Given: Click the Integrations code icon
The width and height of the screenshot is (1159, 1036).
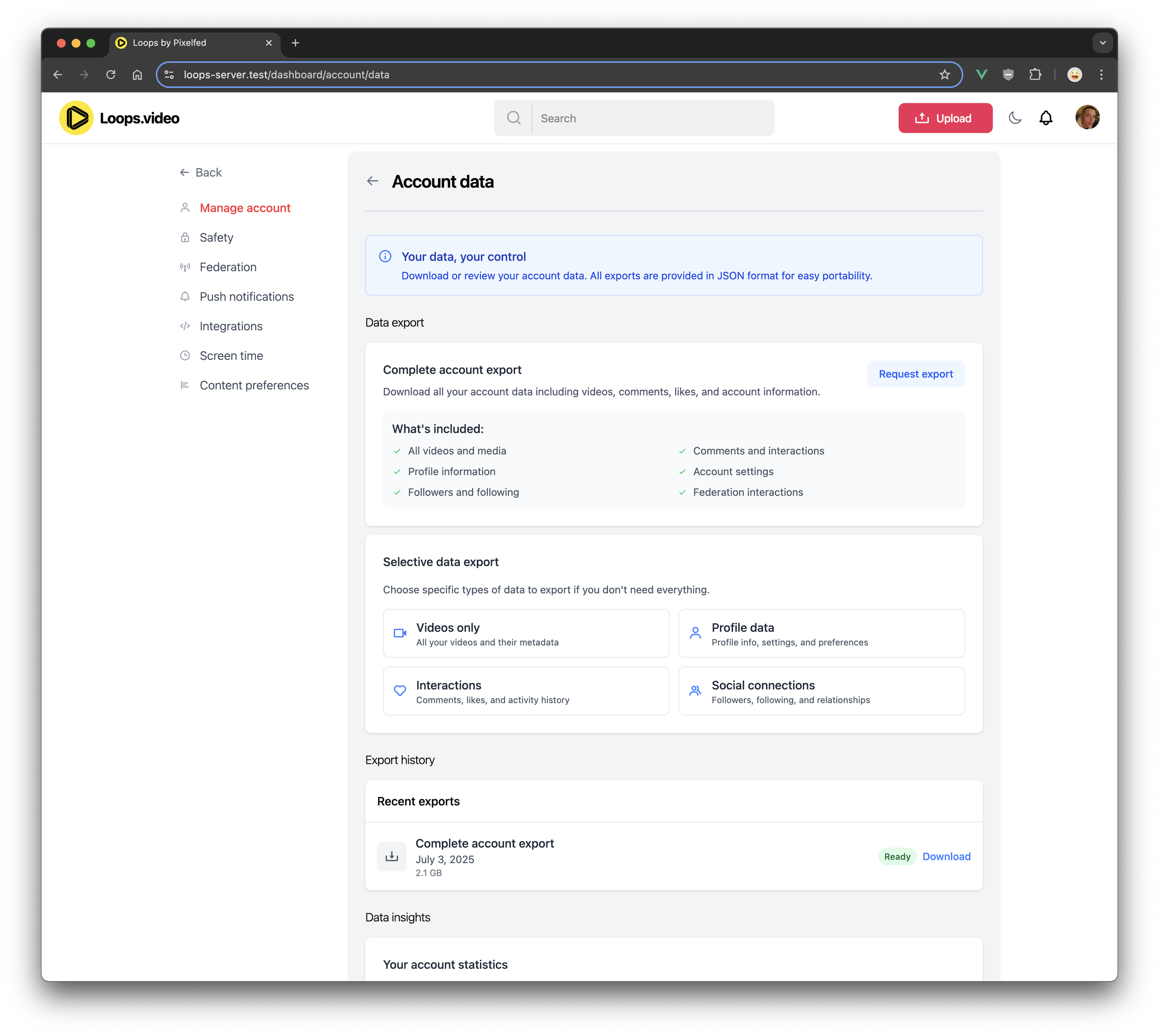Looking at the screenshot, I should [185, 326].
